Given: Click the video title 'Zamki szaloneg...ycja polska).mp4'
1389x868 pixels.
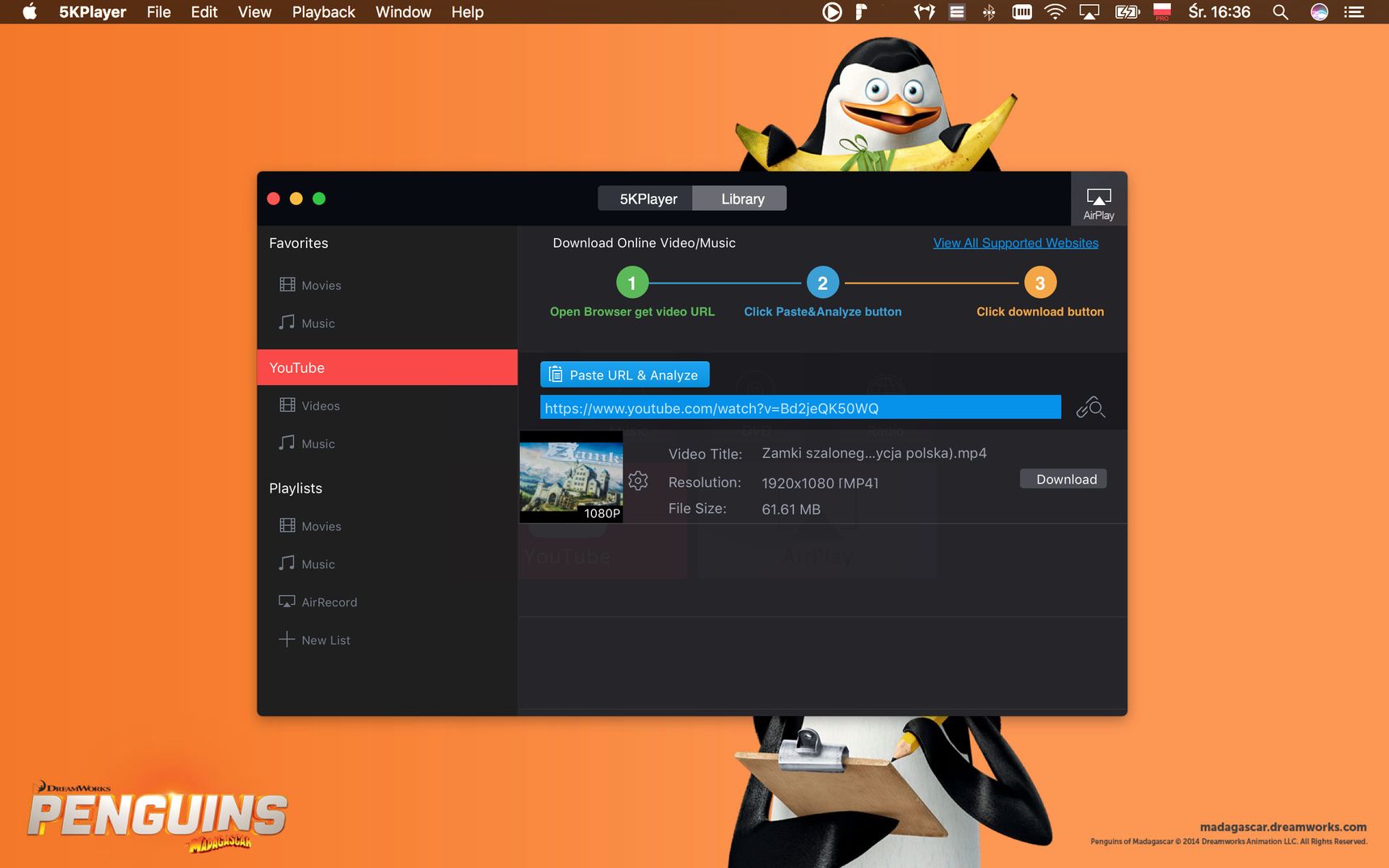Looking at the screenshot, I should (874, 453).
